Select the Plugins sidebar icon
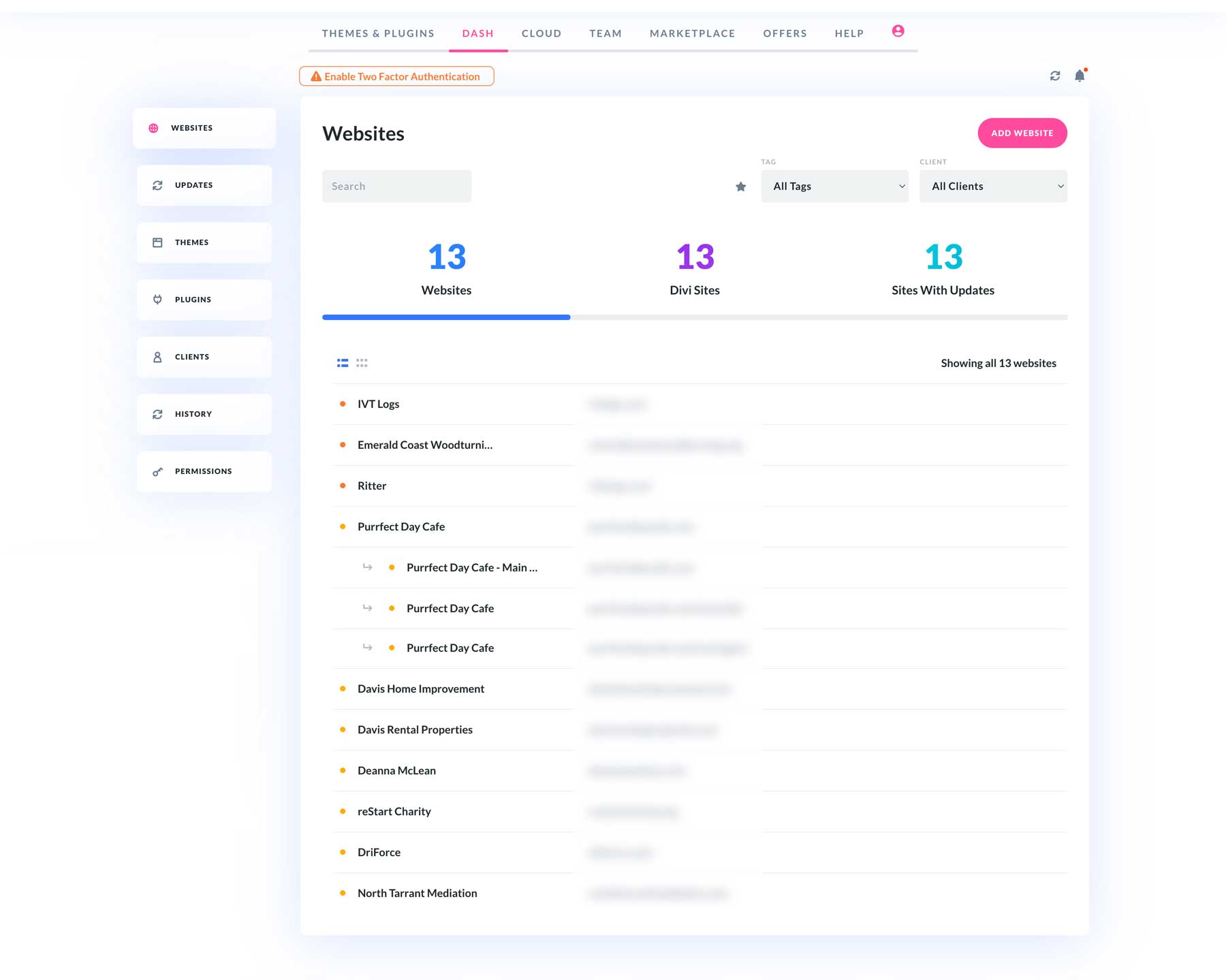Screen dimensions: 1226x980 [158, 299]
